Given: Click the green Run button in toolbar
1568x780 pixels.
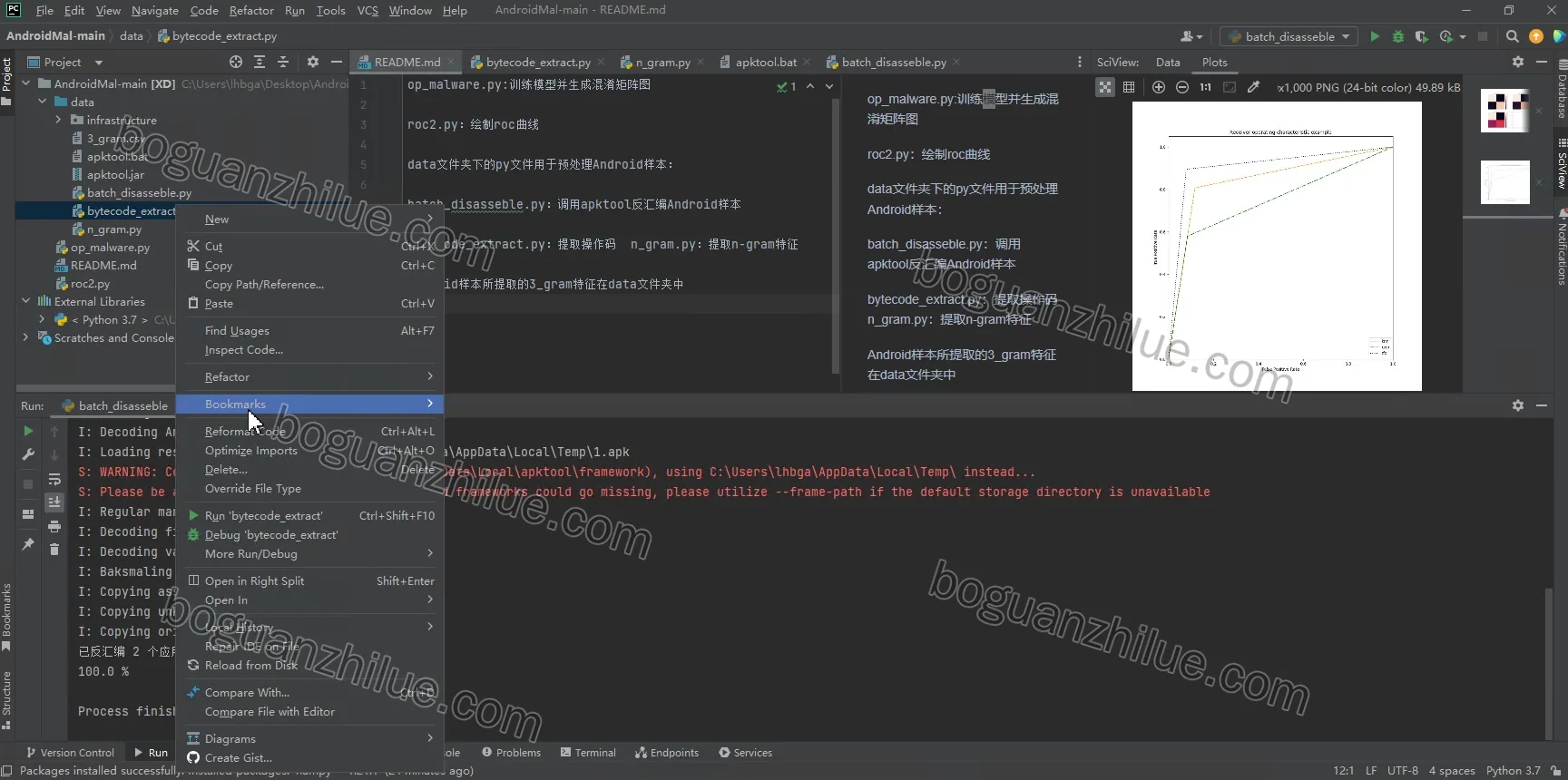Looking at the screenshot, I should coord(1375,36).
